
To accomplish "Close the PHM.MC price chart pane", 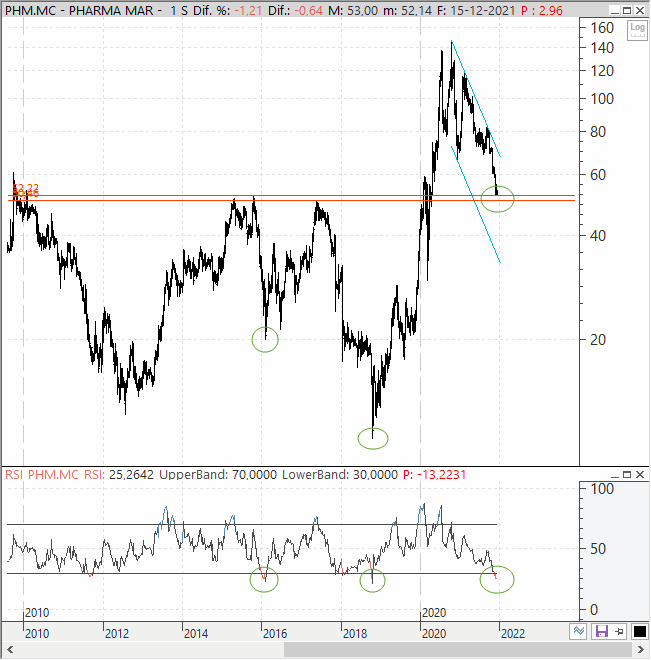I will 640,11.
